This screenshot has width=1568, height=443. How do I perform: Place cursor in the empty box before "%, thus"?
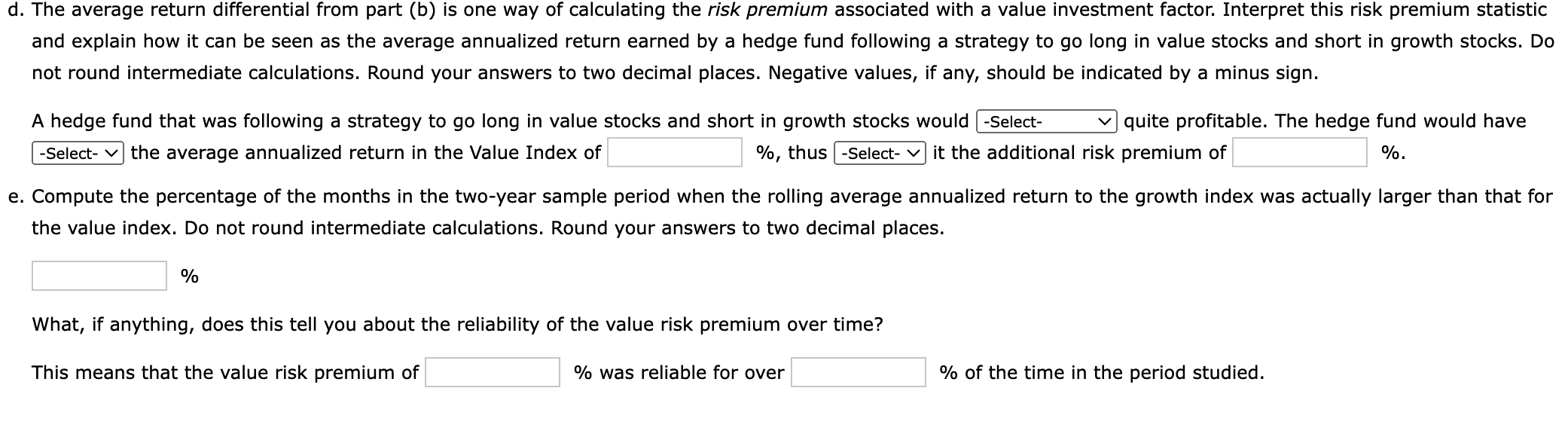[674, 153]
